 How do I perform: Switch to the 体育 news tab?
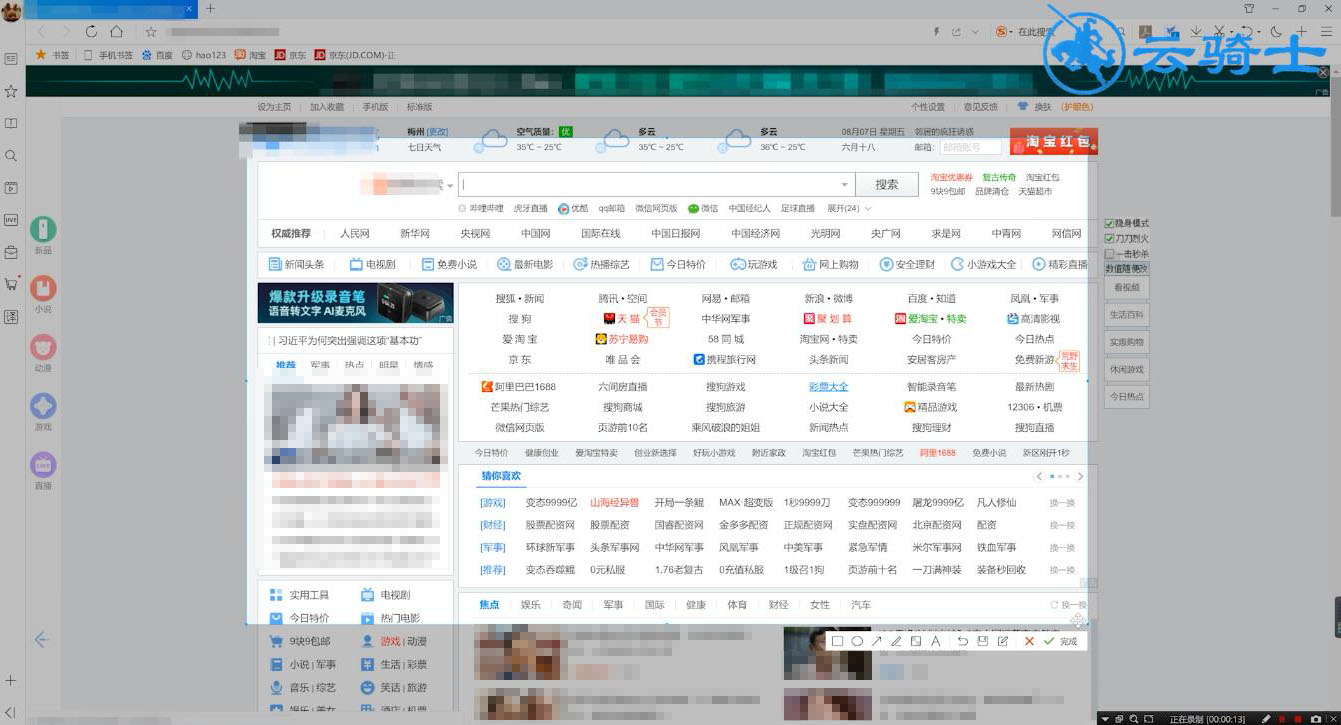tap(737, 605)
